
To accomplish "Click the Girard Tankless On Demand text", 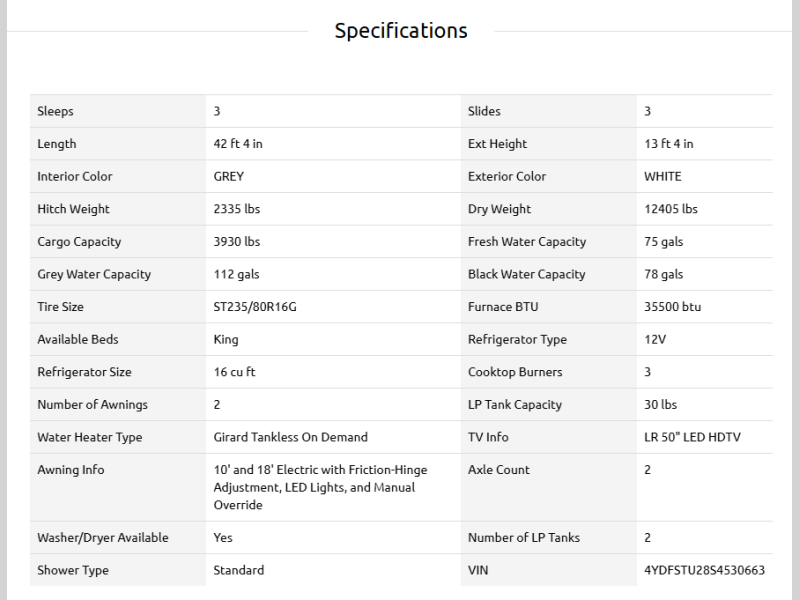I will coord(291,437).
